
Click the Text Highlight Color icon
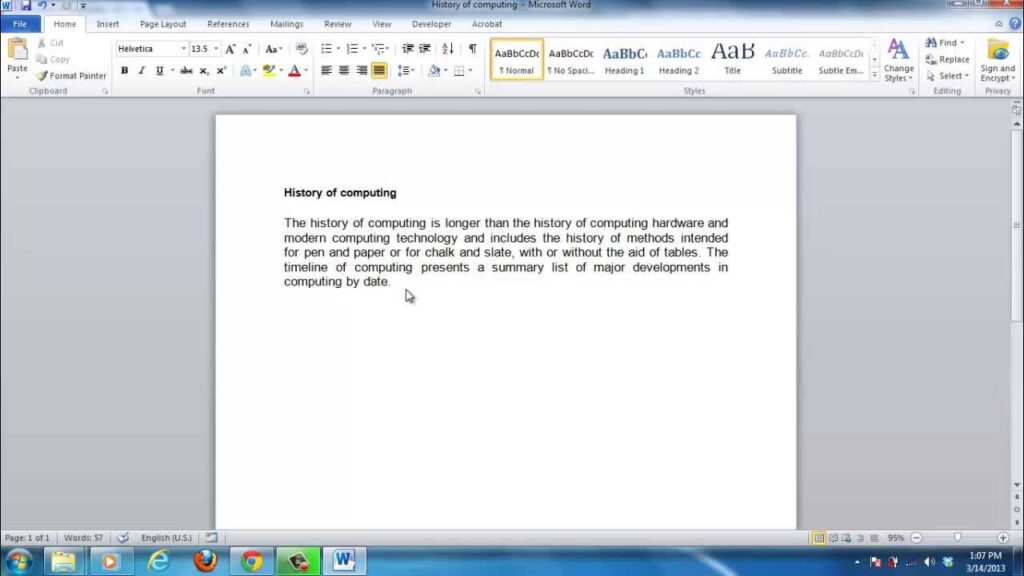(x=267, y=70)
